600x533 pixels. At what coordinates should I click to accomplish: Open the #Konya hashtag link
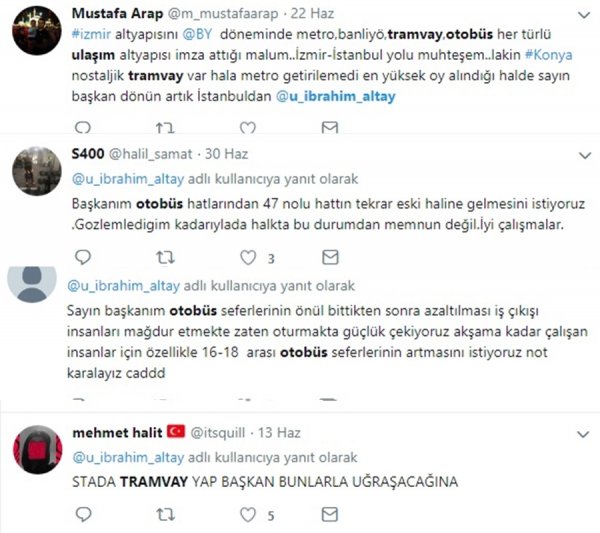(x=549, y=55)
